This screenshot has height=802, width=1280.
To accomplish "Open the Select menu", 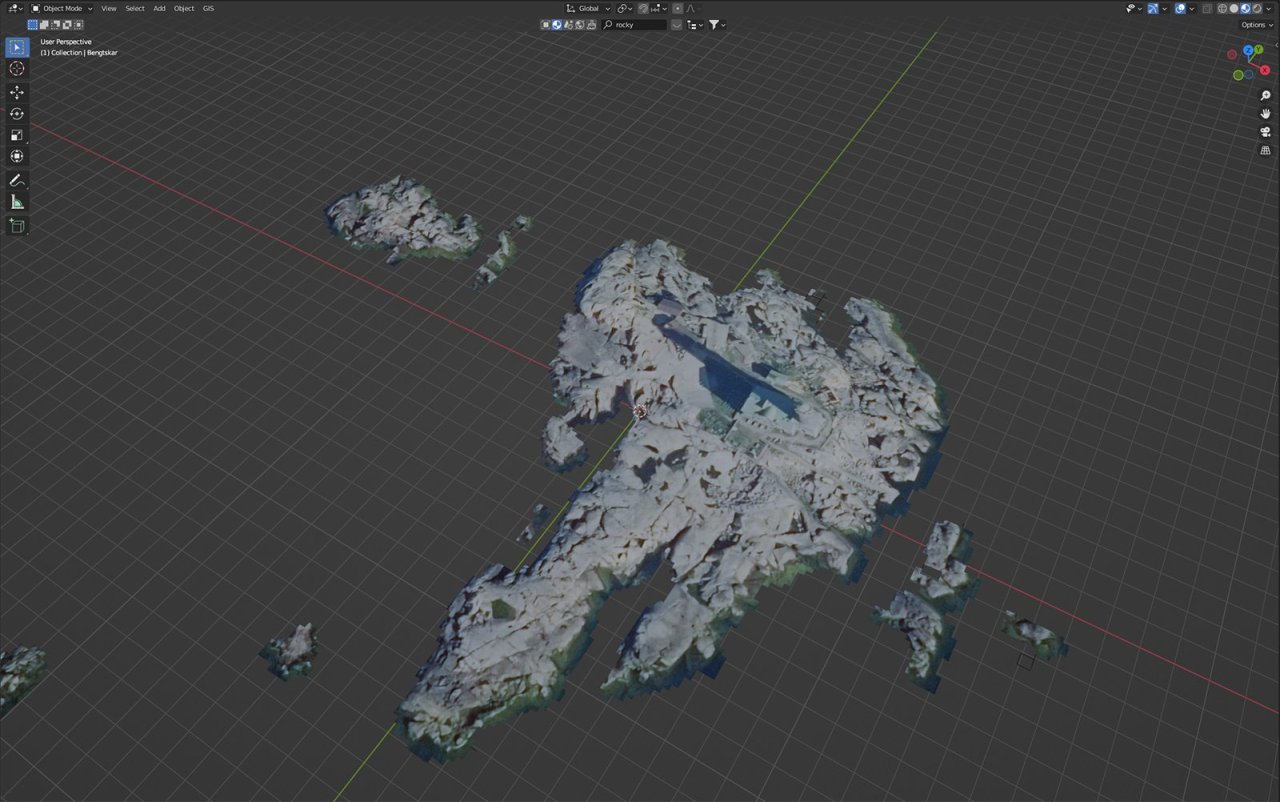I will pyautogui.click(x=135, y=9).
